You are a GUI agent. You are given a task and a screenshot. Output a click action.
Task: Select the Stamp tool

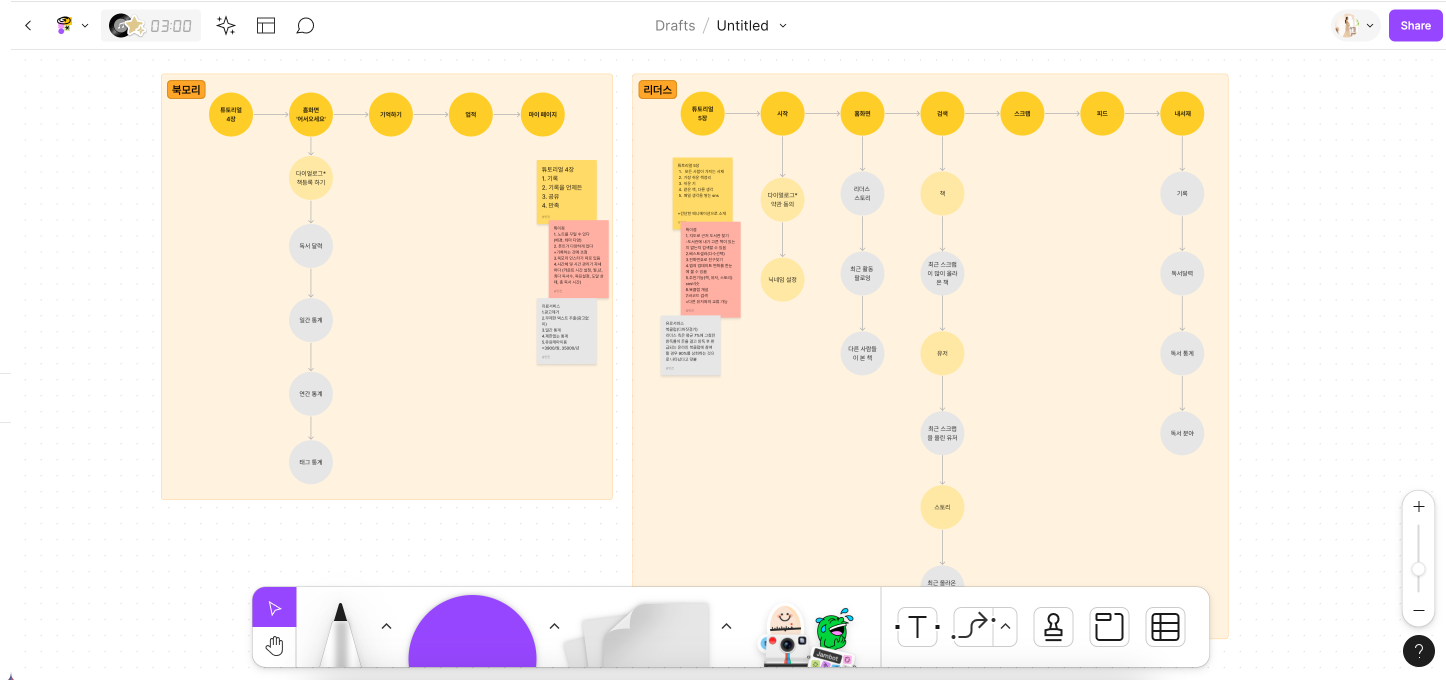coord(1053,627)
